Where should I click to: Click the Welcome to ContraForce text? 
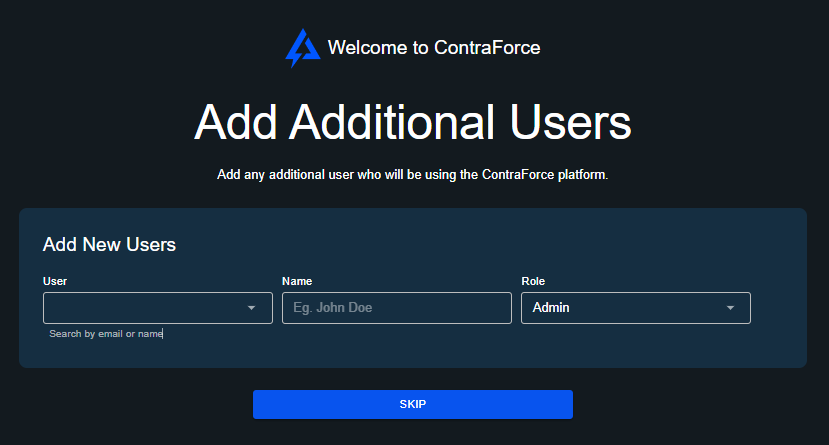tap(434, 48)
